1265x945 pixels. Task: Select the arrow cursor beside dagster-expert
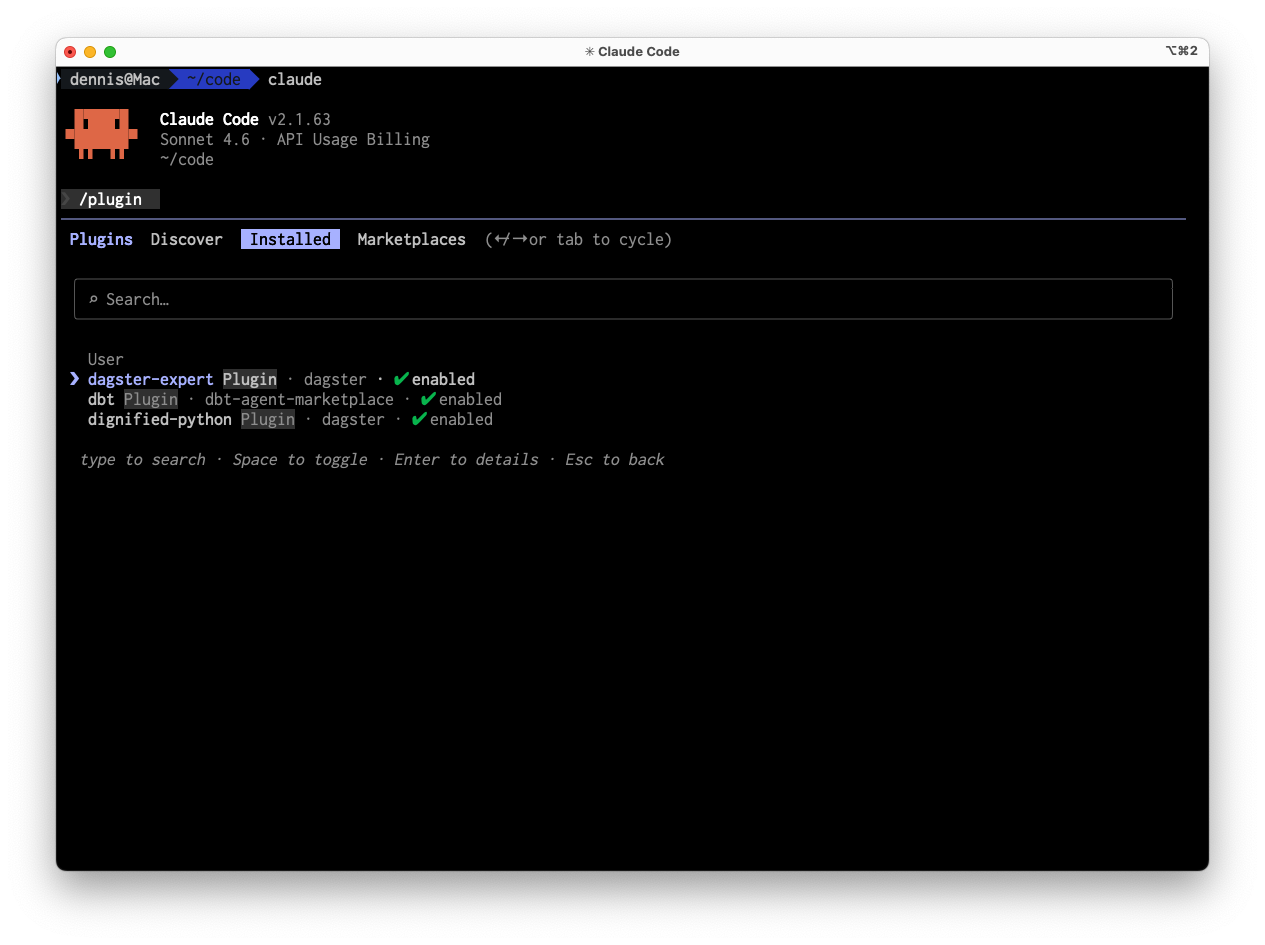(74, 379)
